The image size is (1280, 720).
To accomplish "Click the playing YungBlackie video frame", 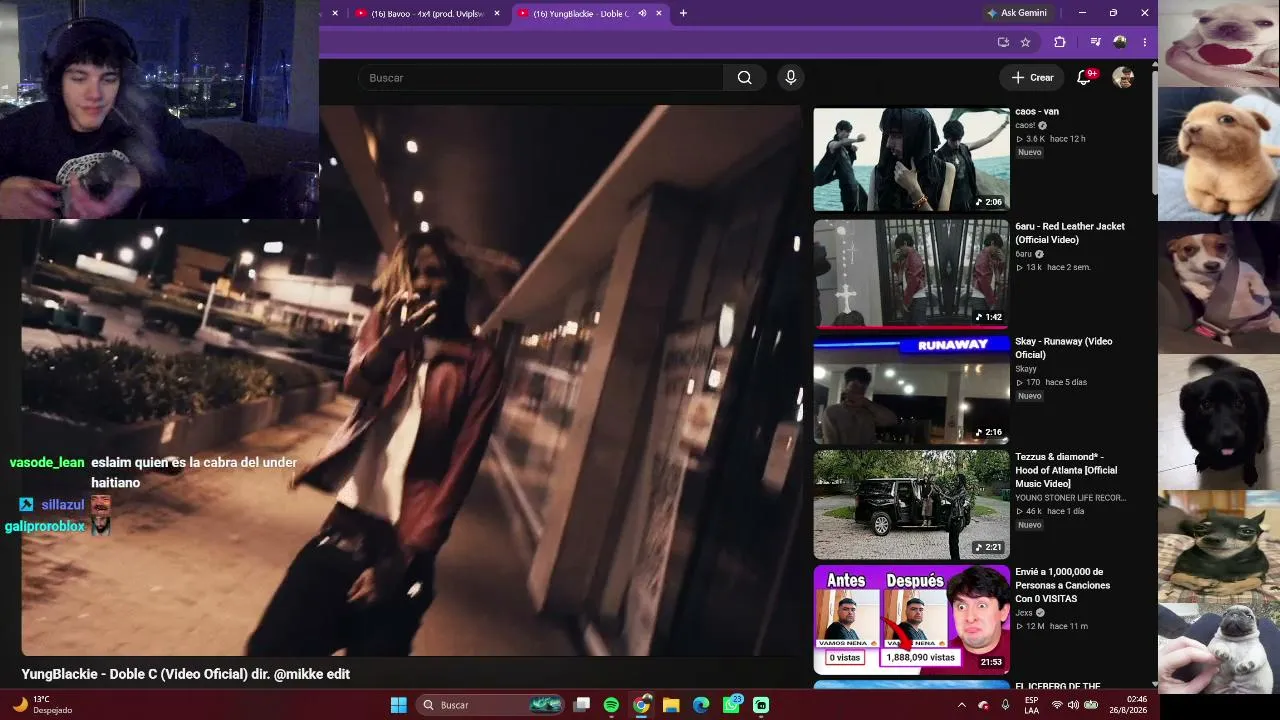I will tap(411, 381).
